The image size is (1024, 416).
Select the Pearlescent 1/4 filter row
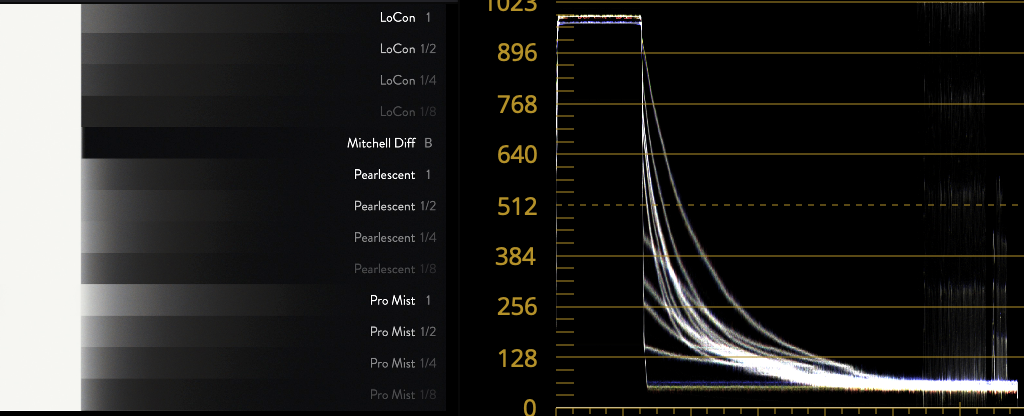[x=264, y=237]
